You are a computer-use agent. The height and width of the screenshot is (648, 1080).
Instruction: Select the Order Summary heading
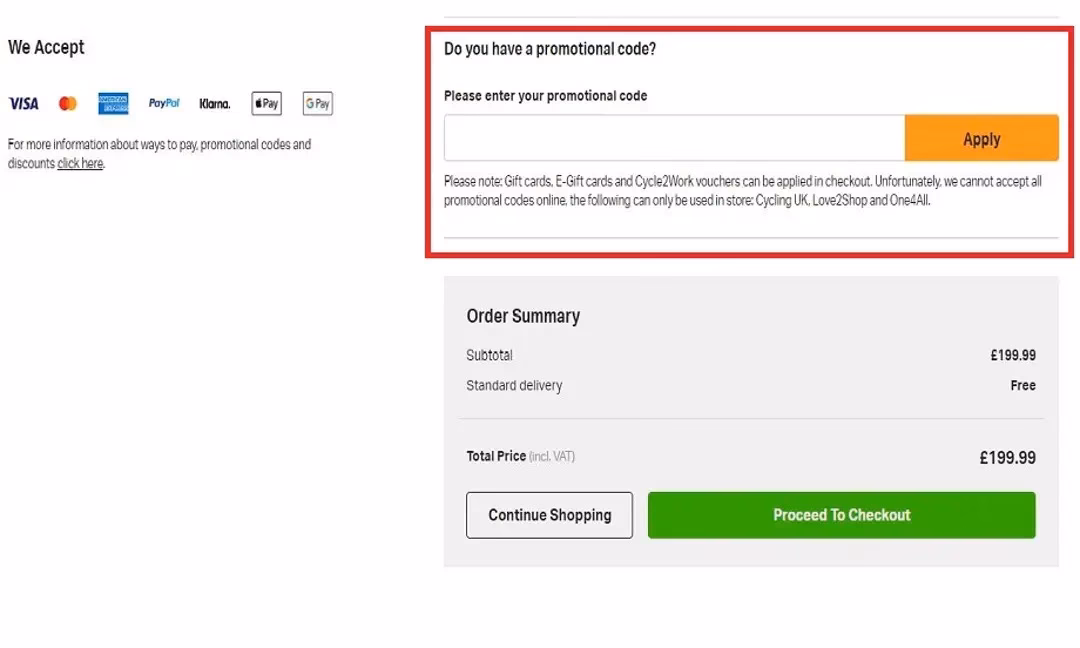(x=523, y=315)
